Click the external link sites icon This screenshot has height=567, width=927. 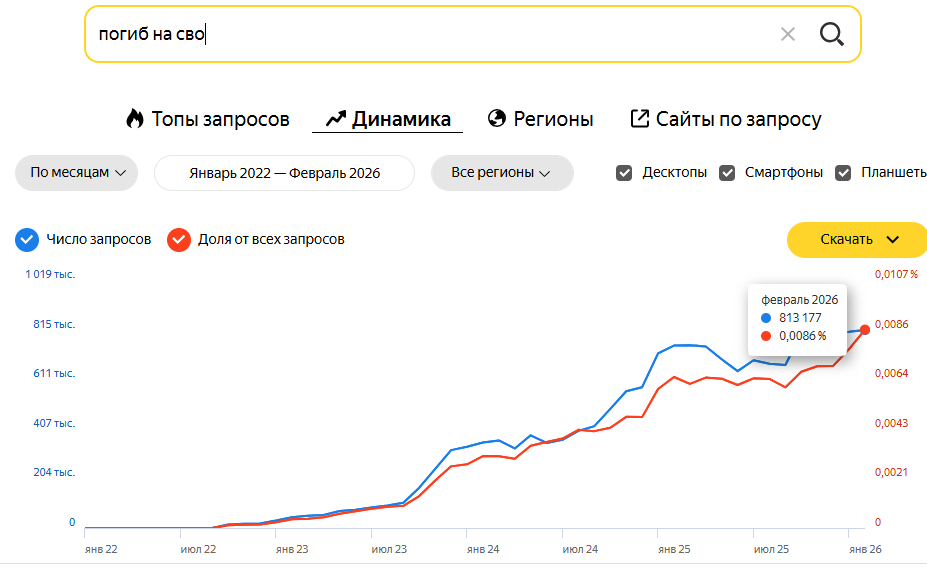point(640,119)
